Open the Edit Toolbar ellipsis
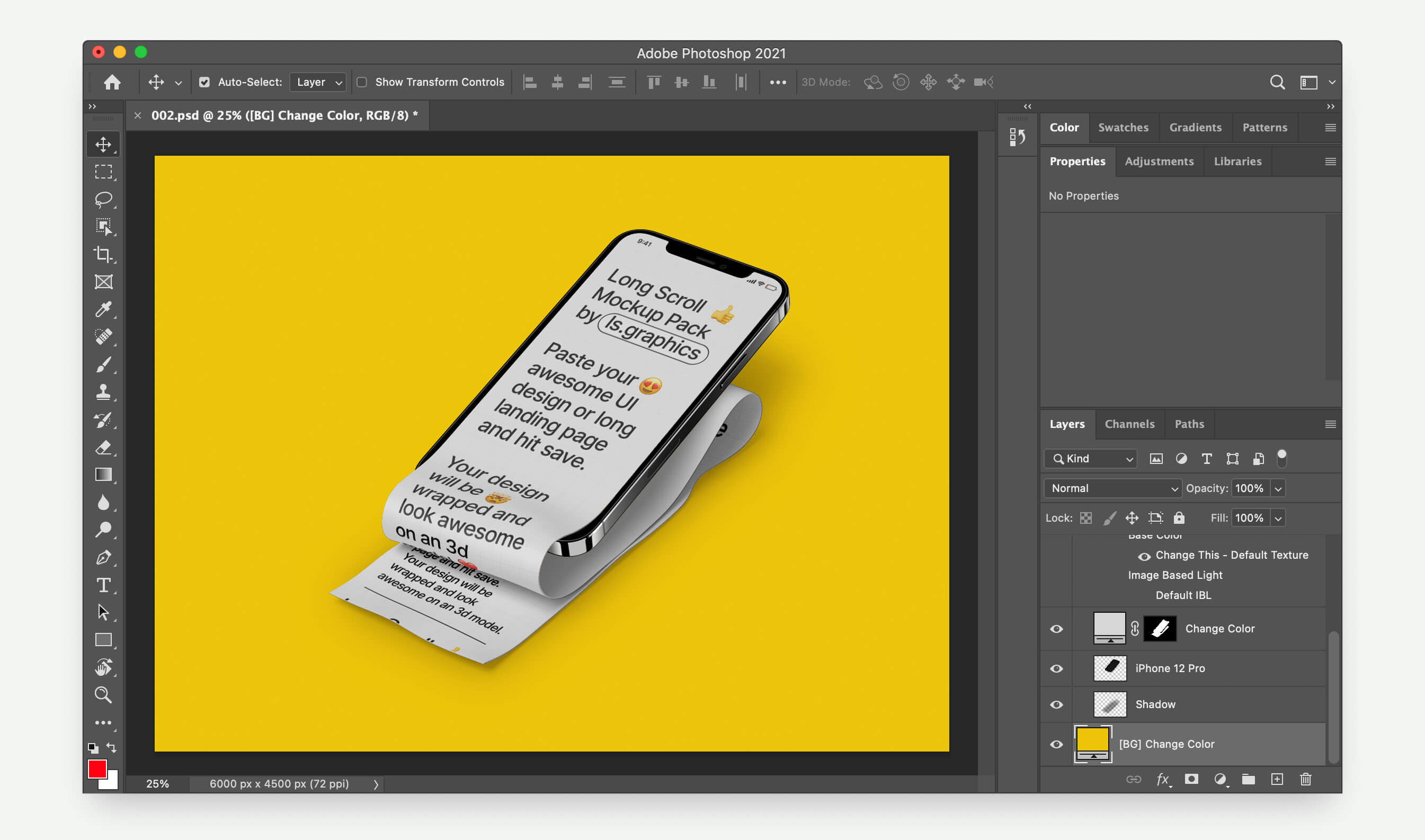Viewport: 1425px width, 840px height. (103, 722)
